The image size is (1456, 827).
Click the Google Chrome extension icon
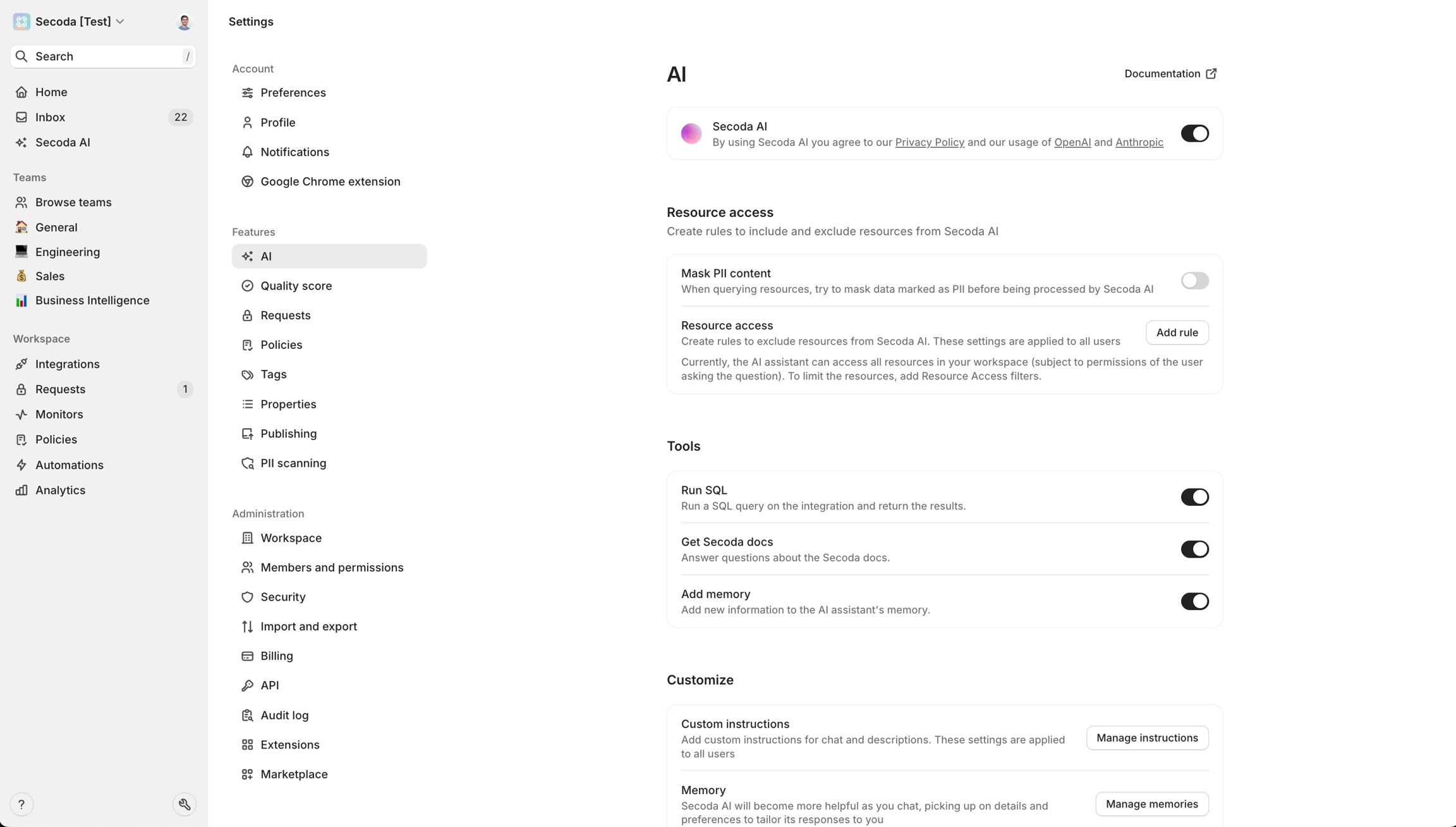(x=247, y=182)
